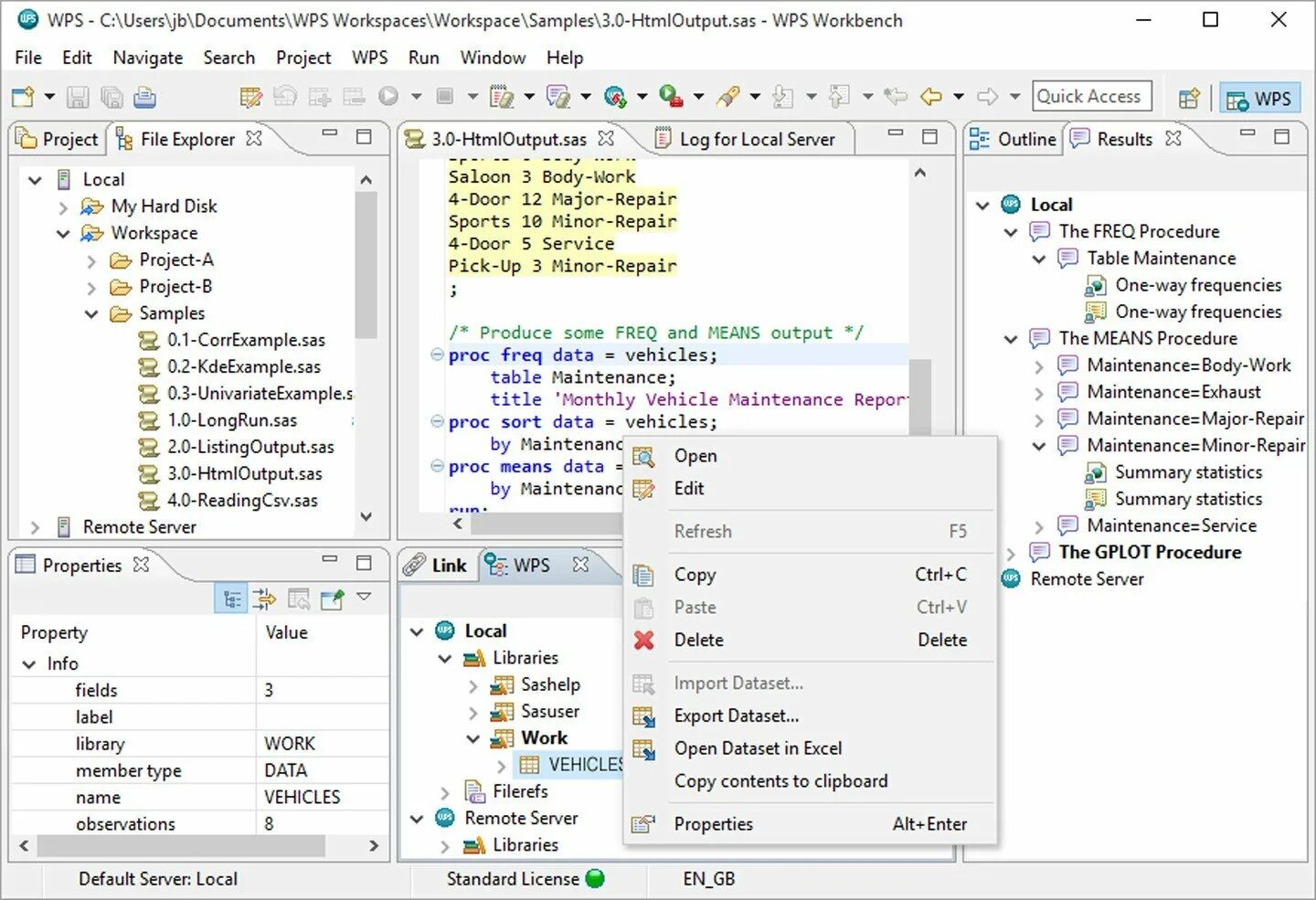This screenshot has width=1316, height=900.
Task: Open the Back history dropdown arrow
Action: coord(958,96)
